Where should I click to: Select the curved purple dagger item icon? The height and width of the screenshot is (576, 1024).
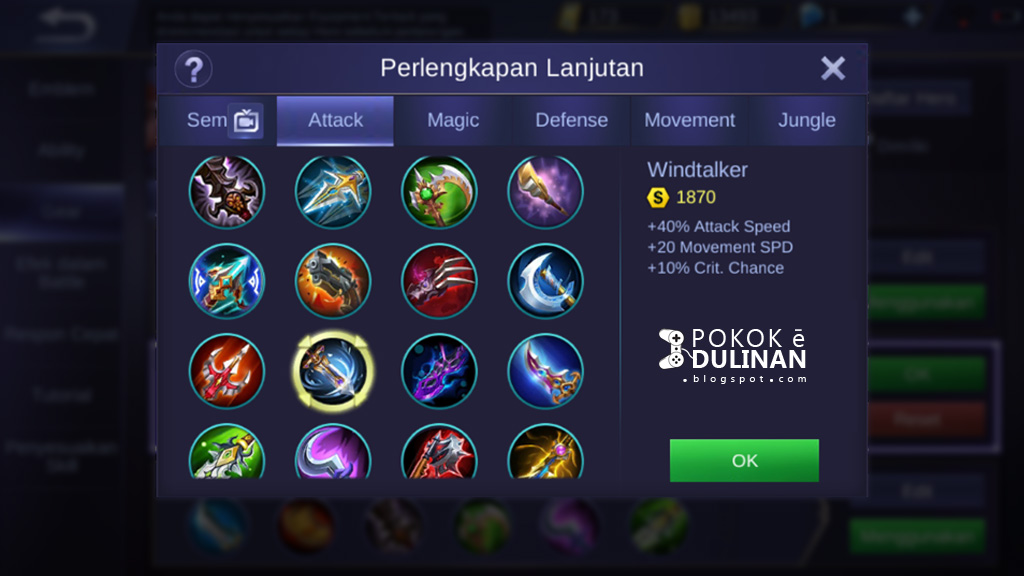click(x=545, y=371)
